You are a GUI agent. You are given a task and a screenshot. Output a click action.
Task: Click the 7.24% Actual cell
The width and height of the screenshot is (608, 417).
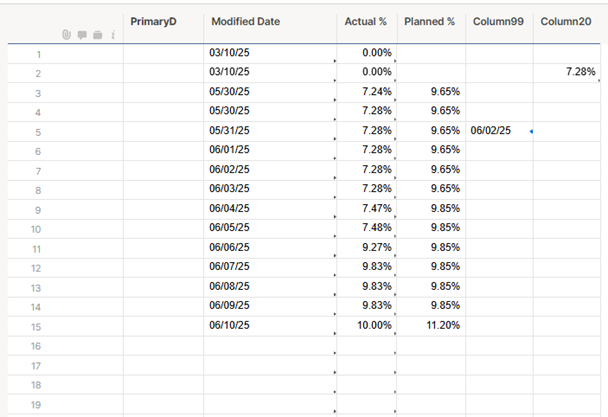click(367, 92)
